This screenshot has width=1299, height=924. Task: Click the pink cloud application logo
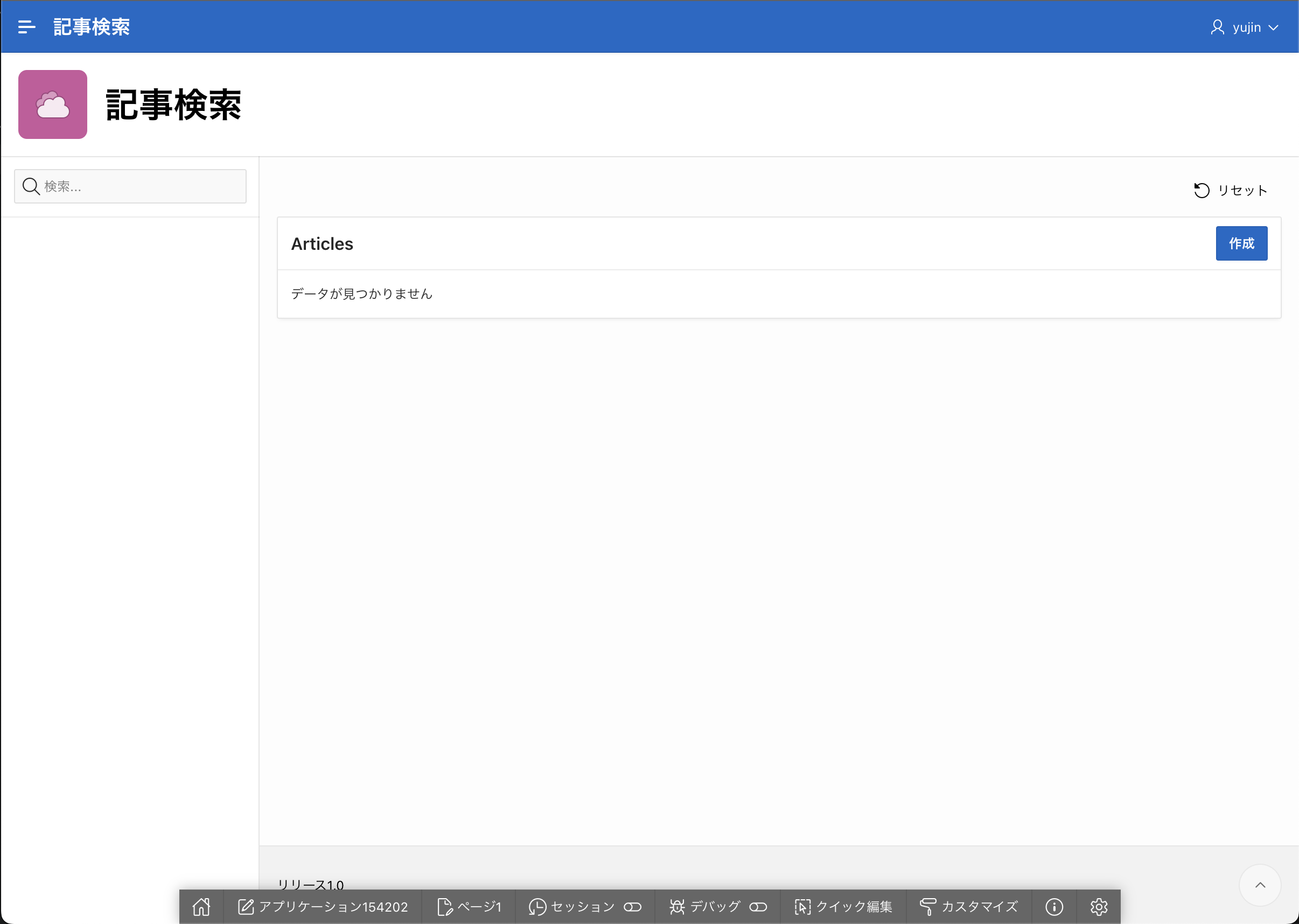(52, 104)
